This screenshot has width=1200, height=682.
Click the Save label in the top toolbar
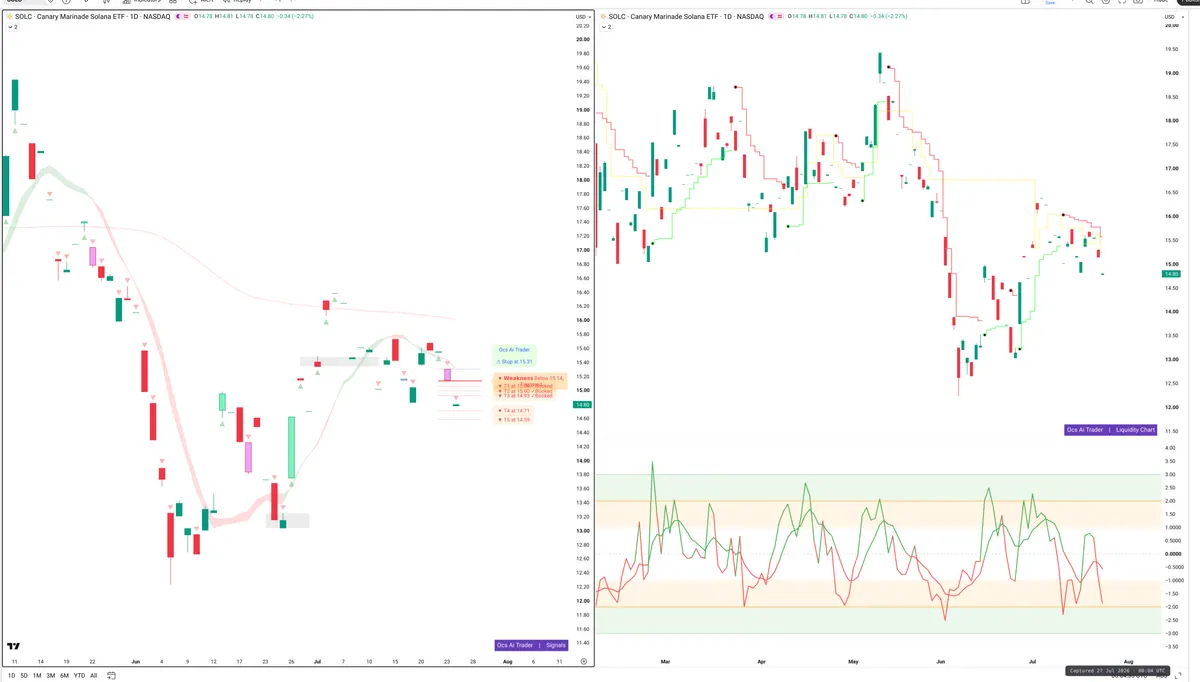[1050, 3]
